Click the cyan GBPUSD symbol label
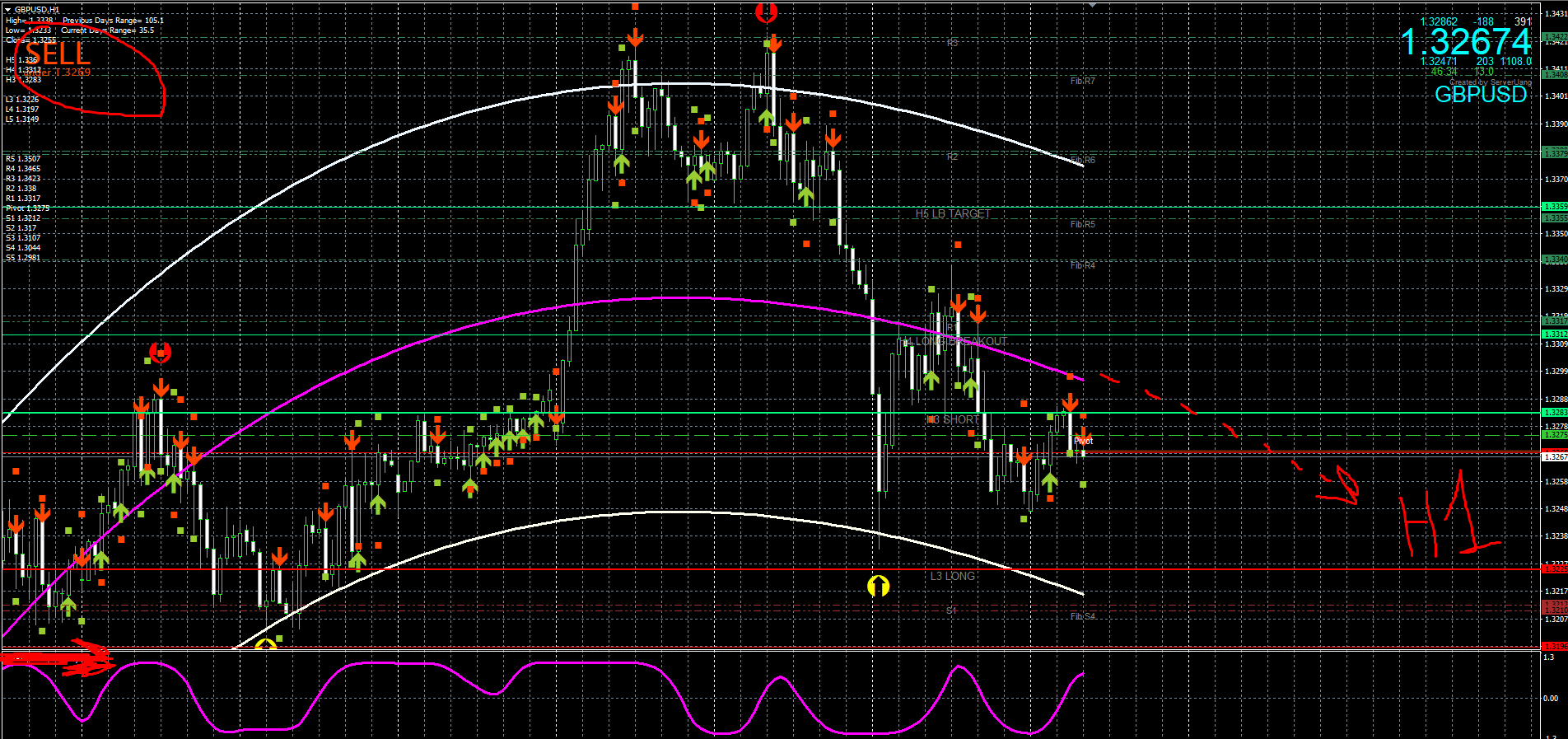 point(1481,95)
